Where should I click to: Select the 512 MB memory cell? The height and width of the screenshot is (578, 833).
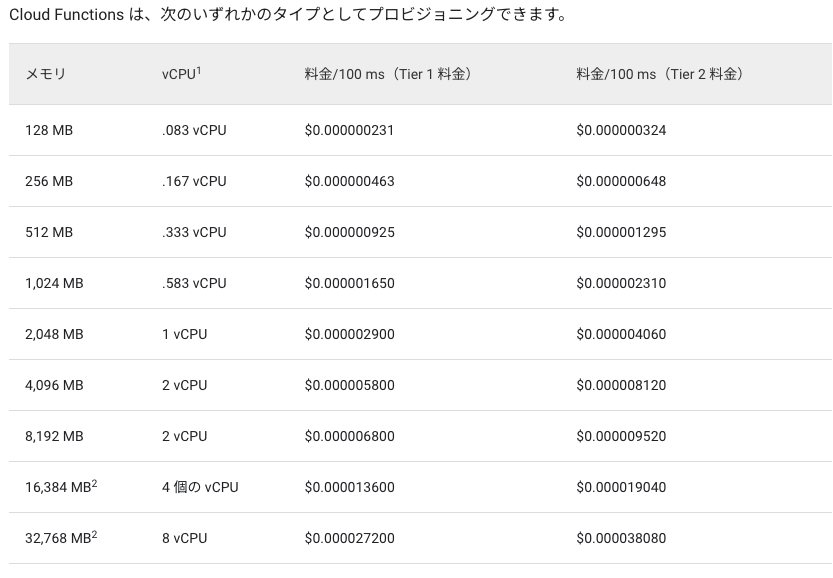tap(48, 232)
